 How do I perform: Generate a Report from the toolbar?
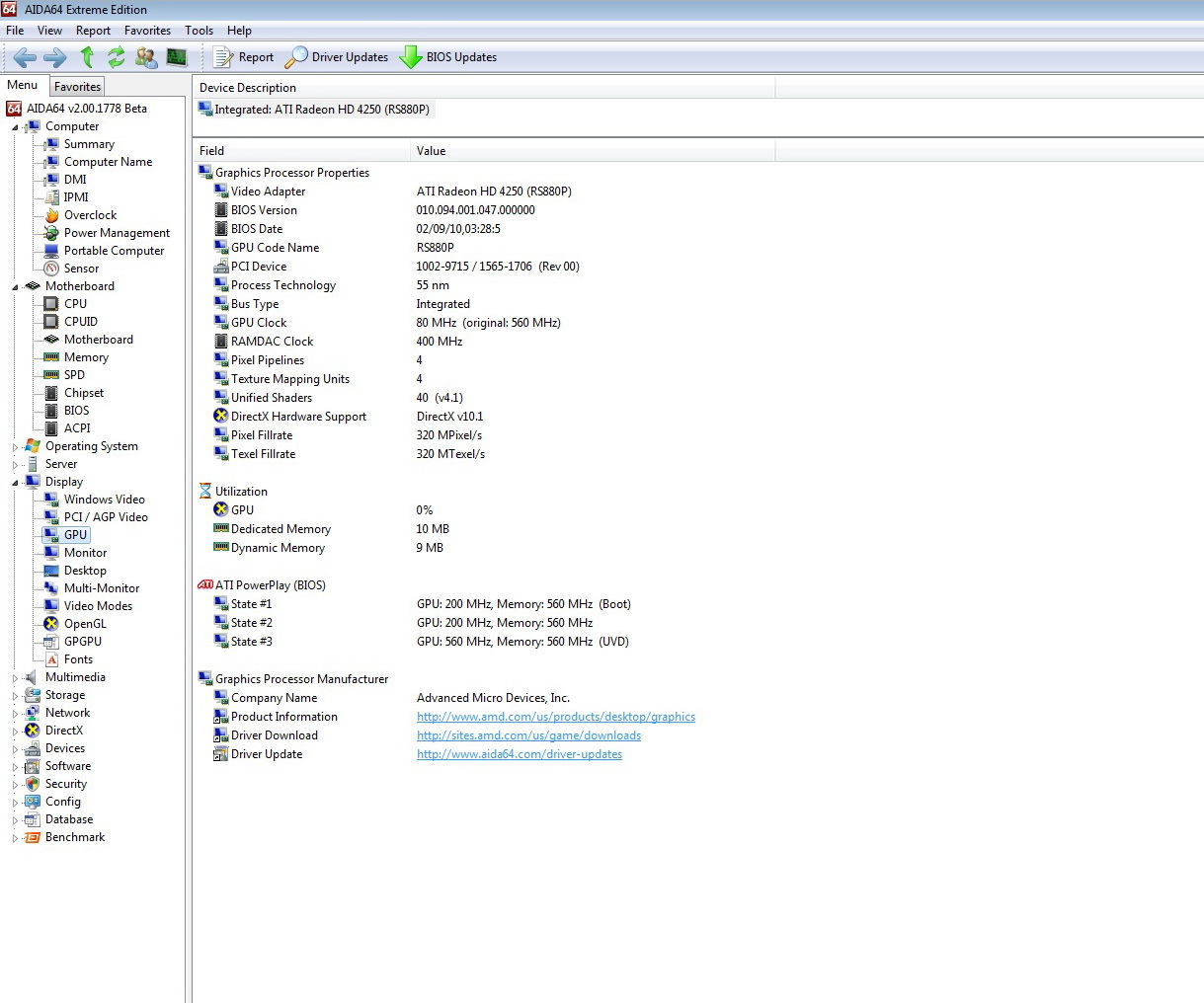(244, 57)
